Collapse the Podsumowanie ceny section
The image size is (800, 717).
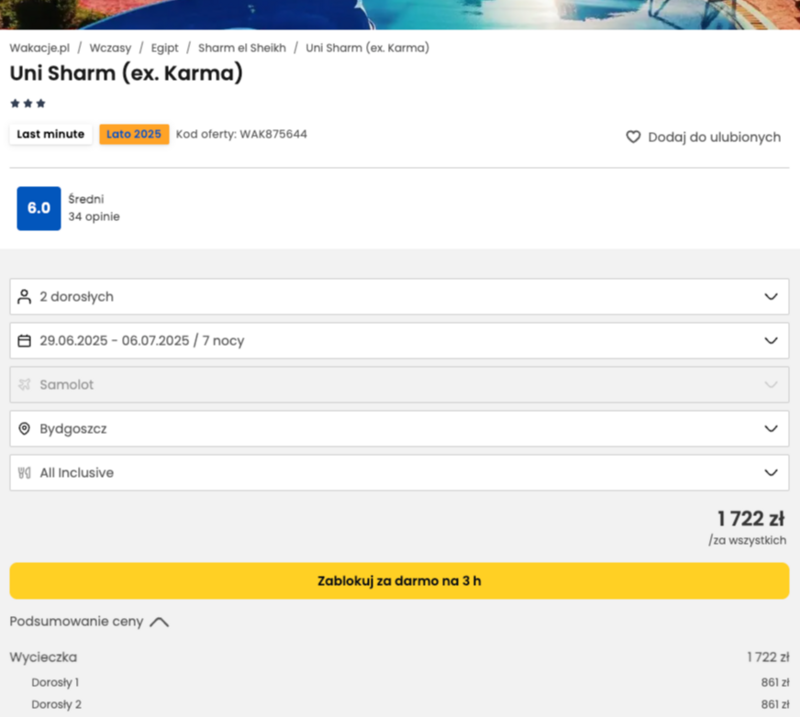[x=89, y=622]
